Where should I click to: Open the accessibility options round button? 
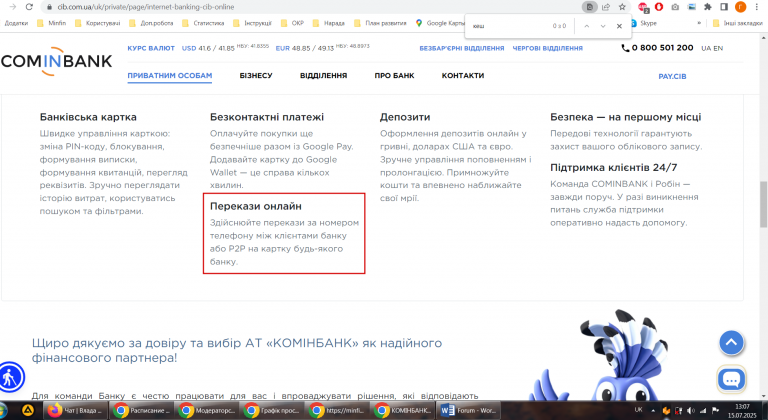pyautogui.click(x=10, y=377)
